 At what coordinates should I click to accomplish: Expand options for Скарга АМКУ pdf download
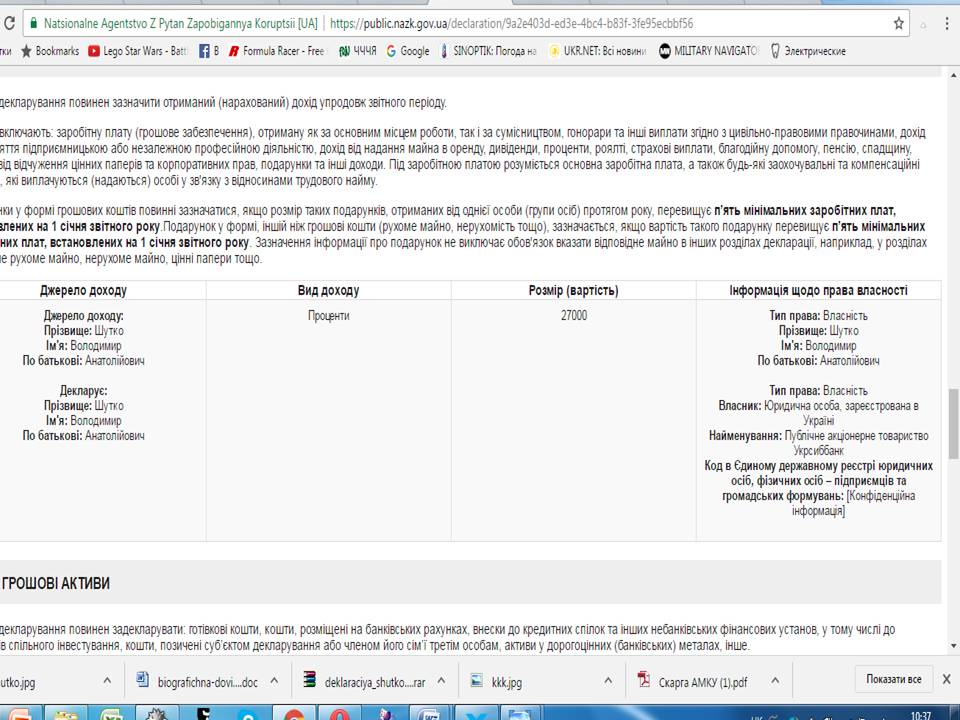click(775, 680)
